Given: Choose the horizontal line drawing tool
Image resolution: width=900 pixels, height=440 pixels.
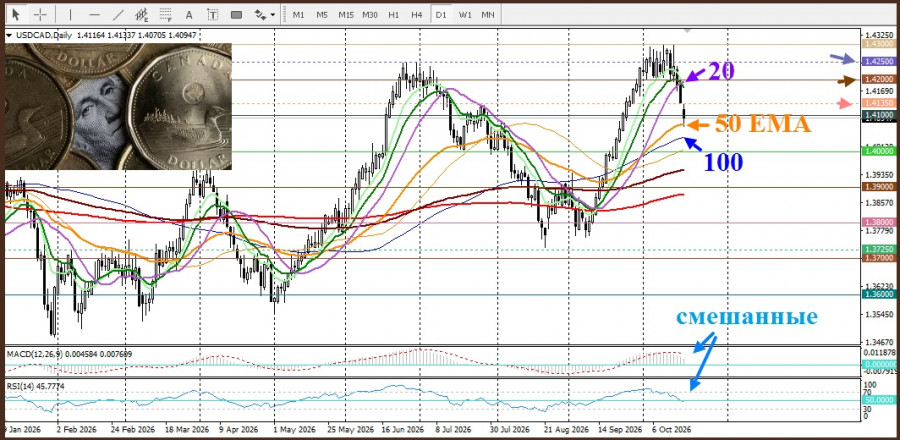Looking at the screenshot, I should [95, 14].
